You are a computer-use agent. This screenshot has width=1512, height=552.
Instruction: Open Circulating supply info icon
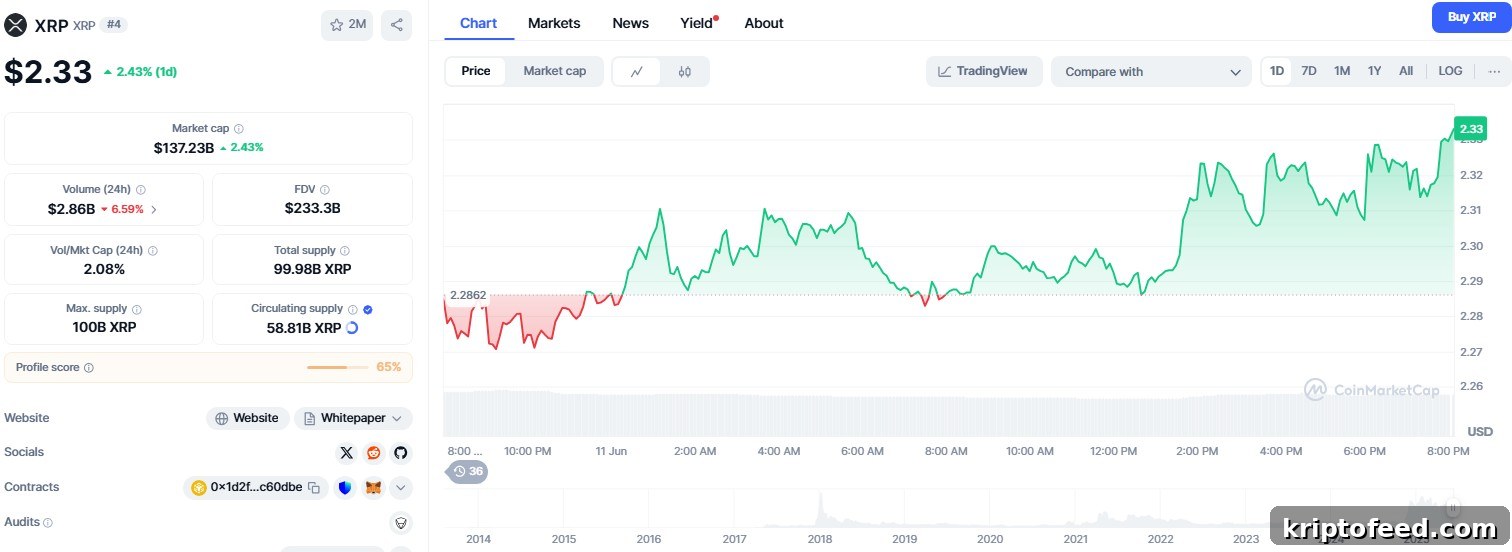(353, 310)
